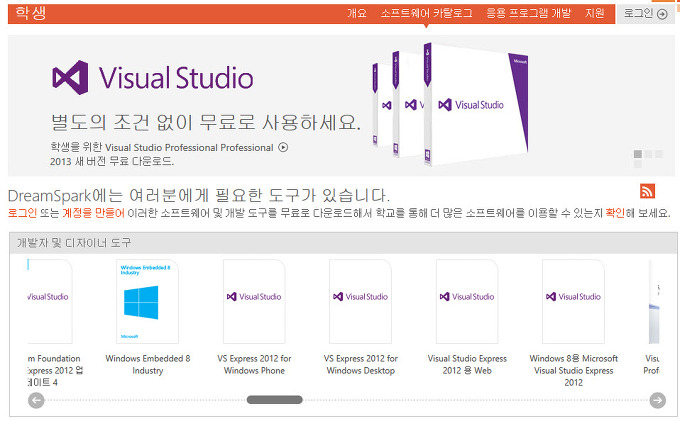
Task: Click the orange RSS feed icon
Action: (x=647, y=191)
